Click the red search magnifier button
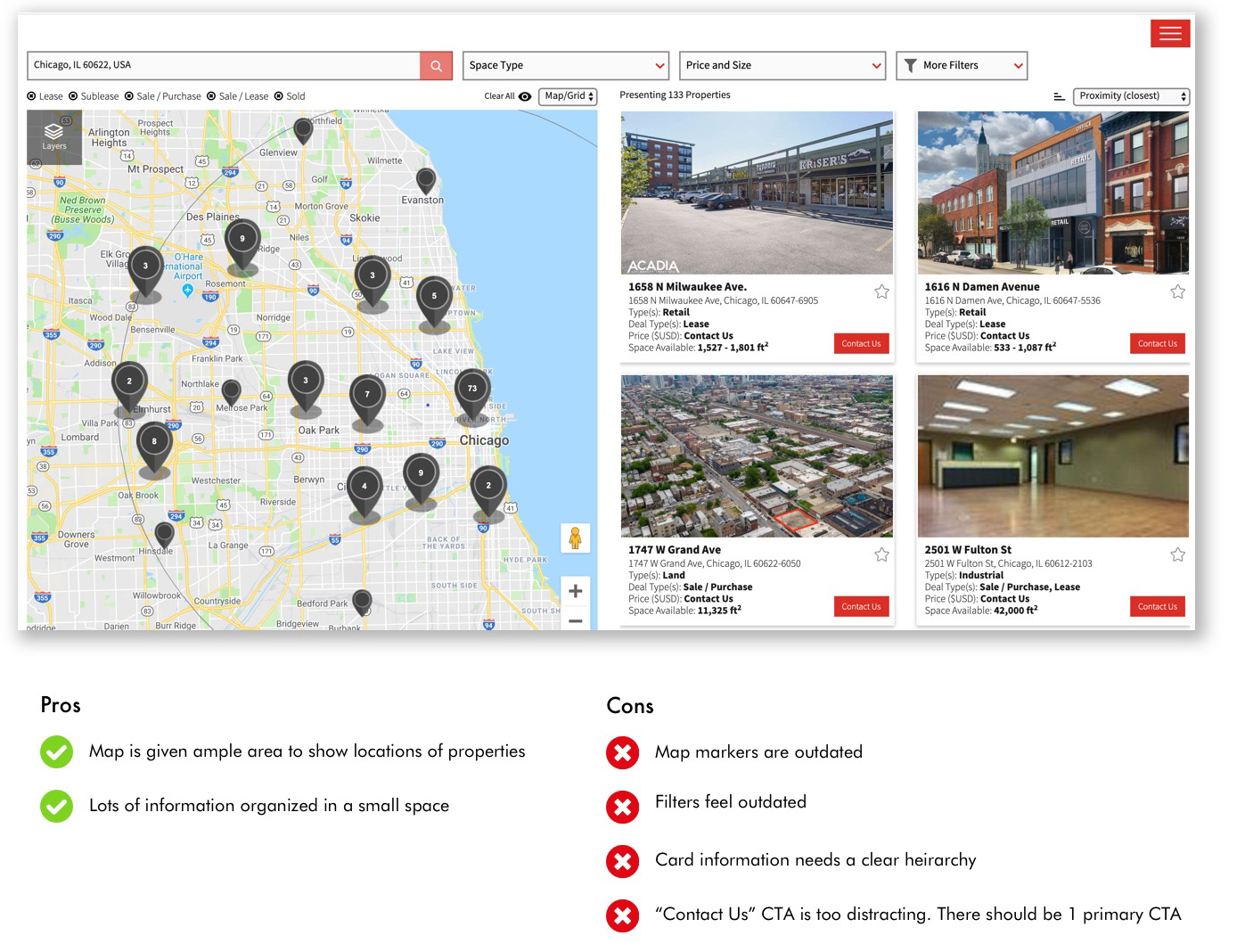This screenshot has width=1245, height=952. 436,65
